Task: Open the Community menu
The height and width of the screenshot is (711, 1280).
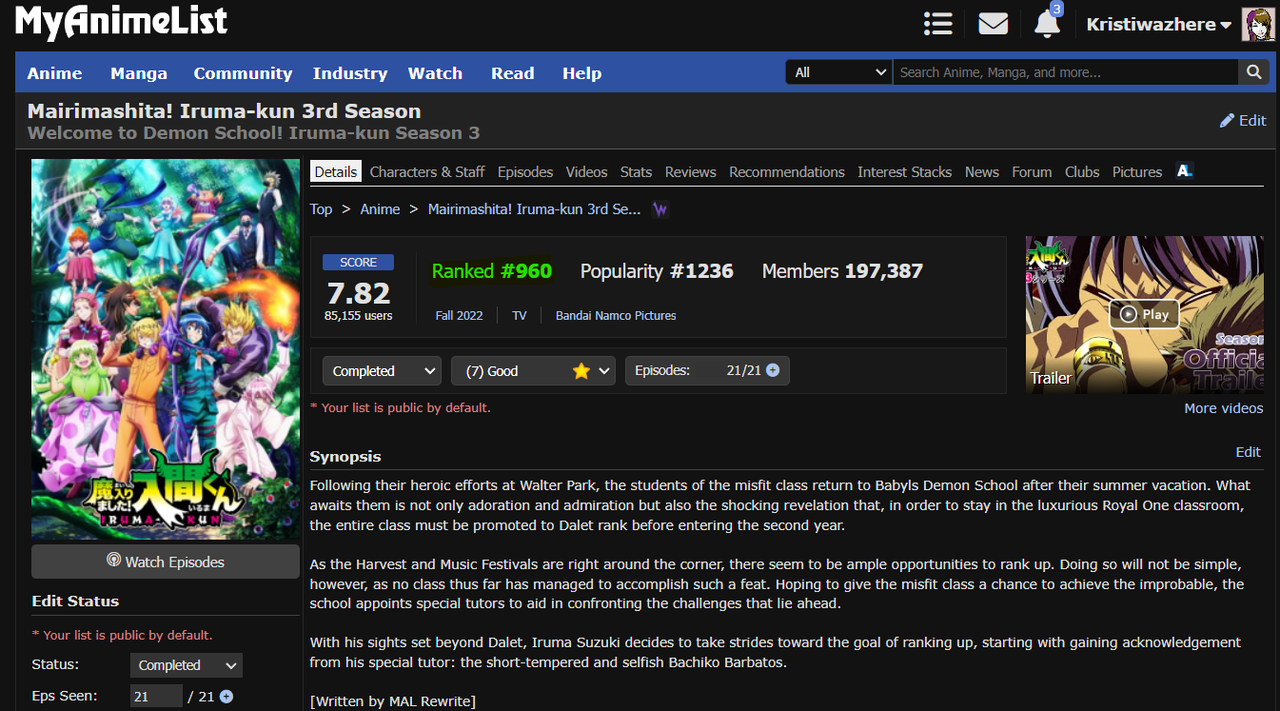Action: pyautogui.click(x=243, y=73)
